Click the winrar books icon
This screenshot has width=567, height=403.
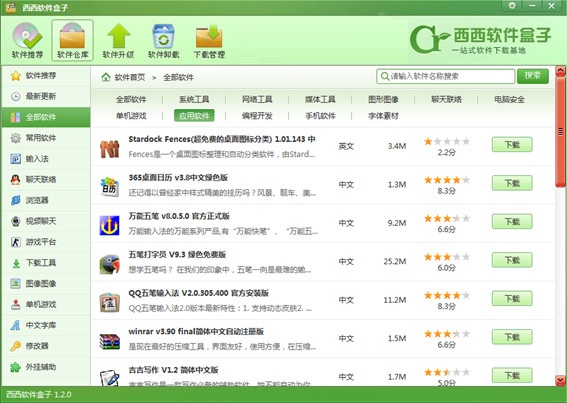(110, 341)
